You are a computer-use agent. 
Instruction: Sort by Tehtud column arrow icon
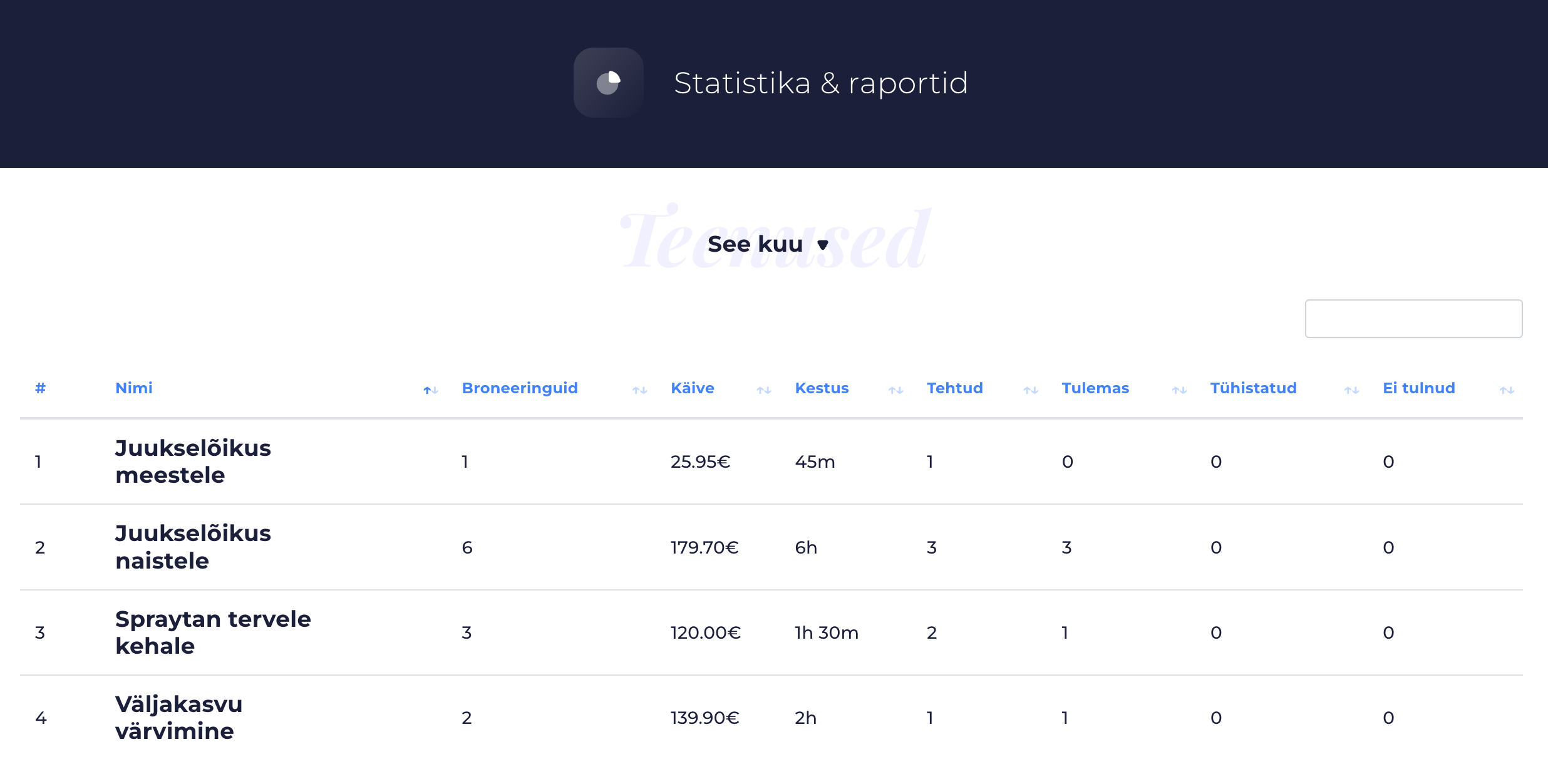pyautogui.click(x=1031, y=390)
